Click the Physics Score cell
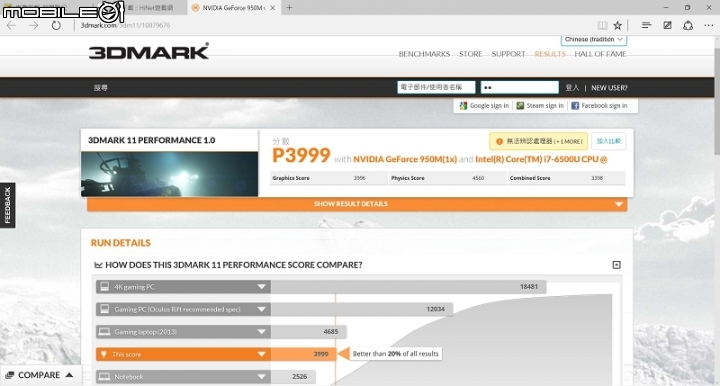Image resolution: width=720 pixels, height=386 pixels. [x=448, y=178]
